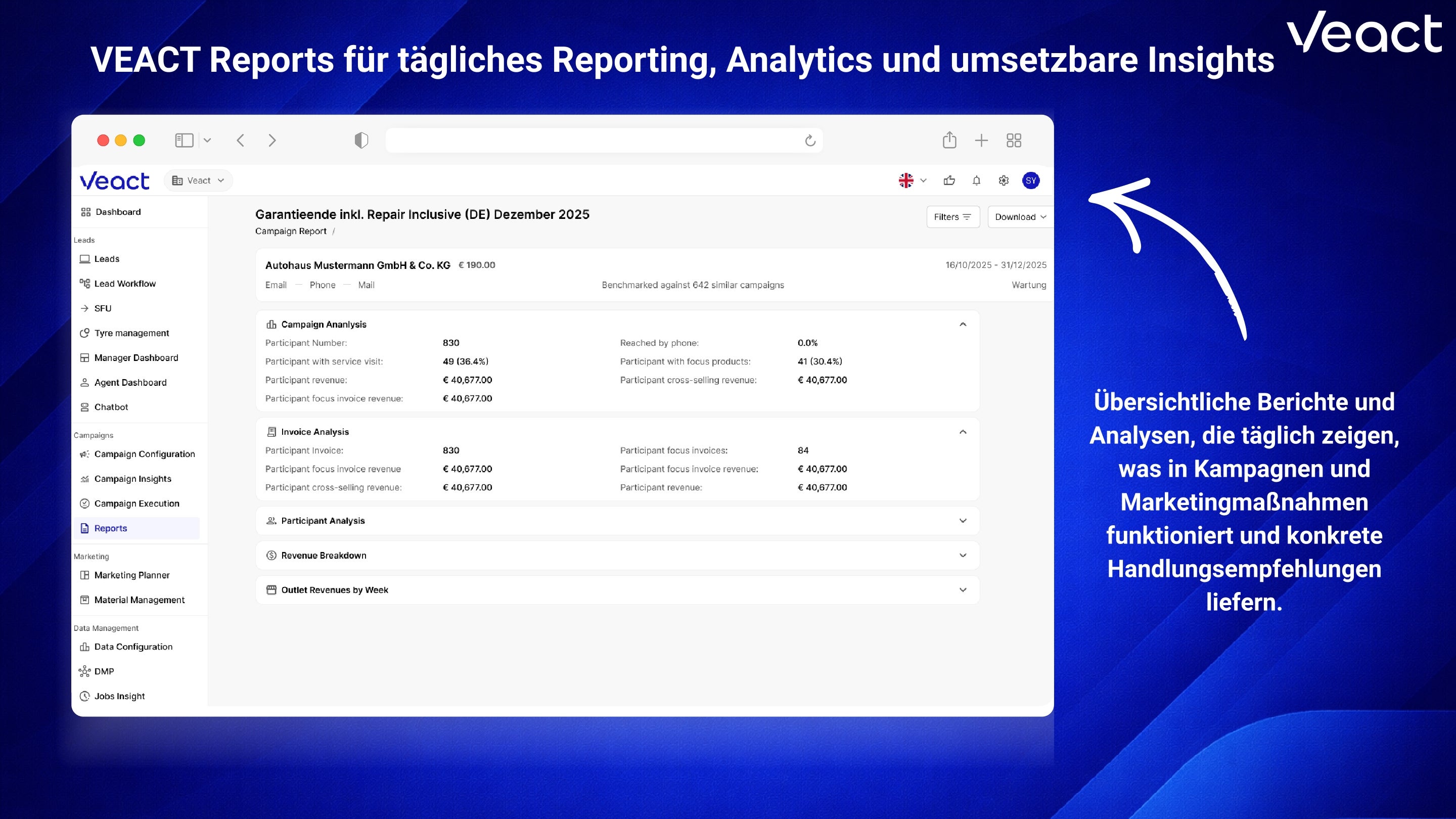Expand the Participant Analysis section
Image resolution: width=1456 pixels, height=819 pixels.
pos(963,521)
